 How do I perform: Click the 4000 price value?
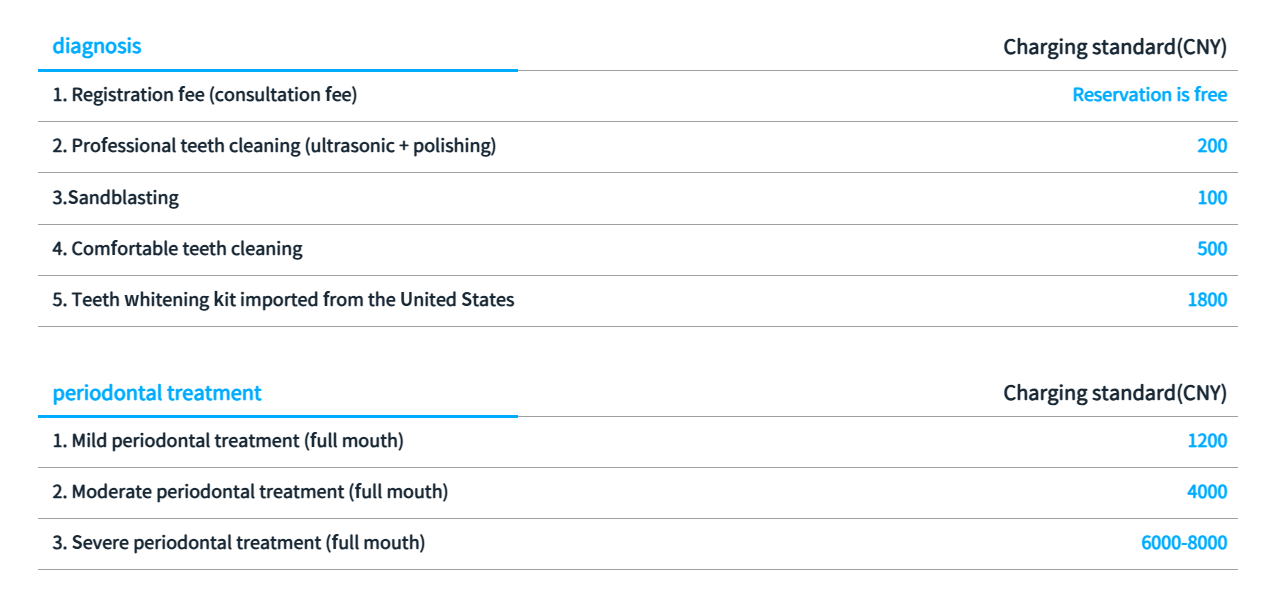(1207, 492)
